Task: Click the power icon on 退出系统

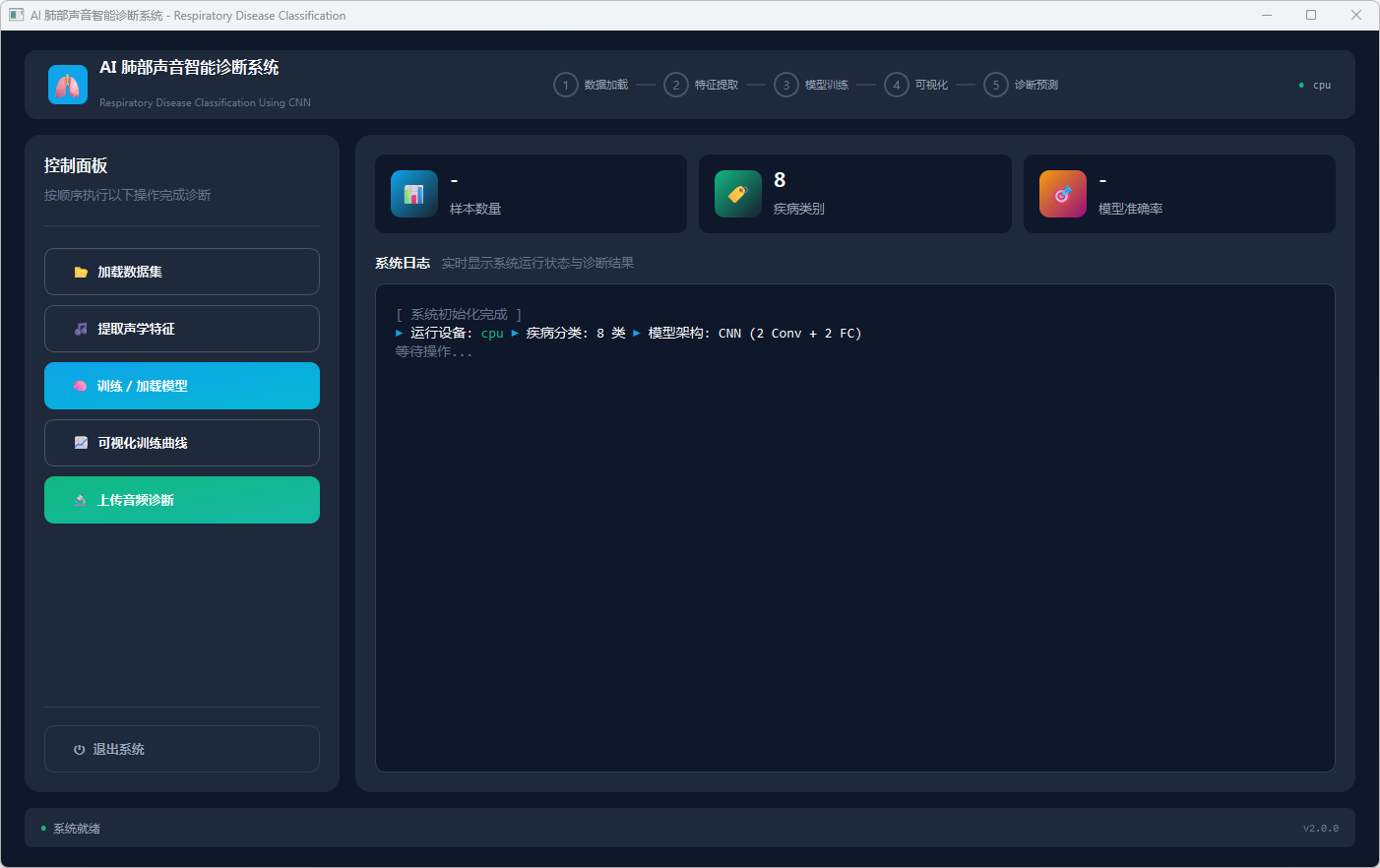Action: 80,750
